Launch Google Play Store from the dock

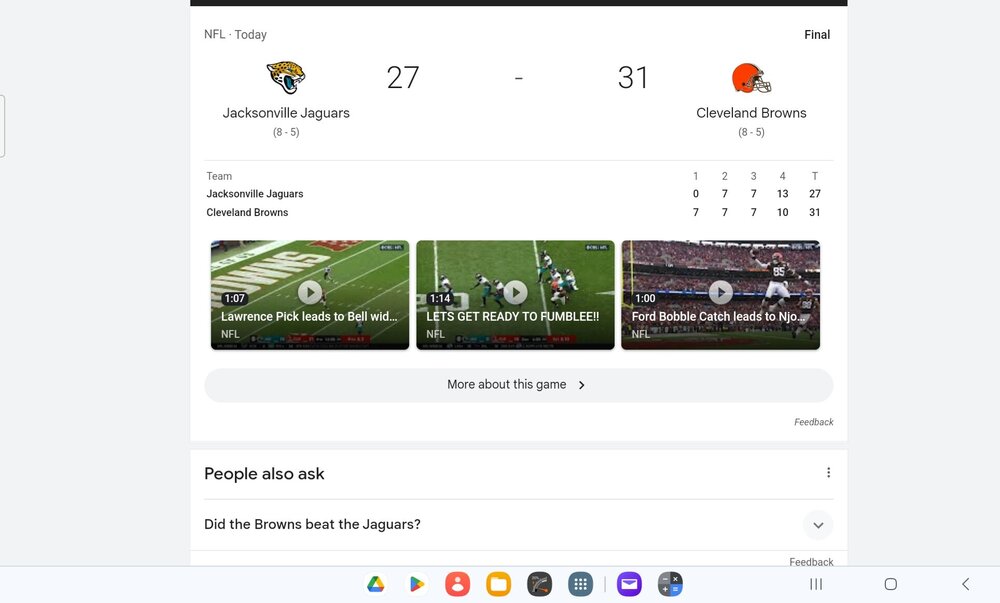point(416,584)
